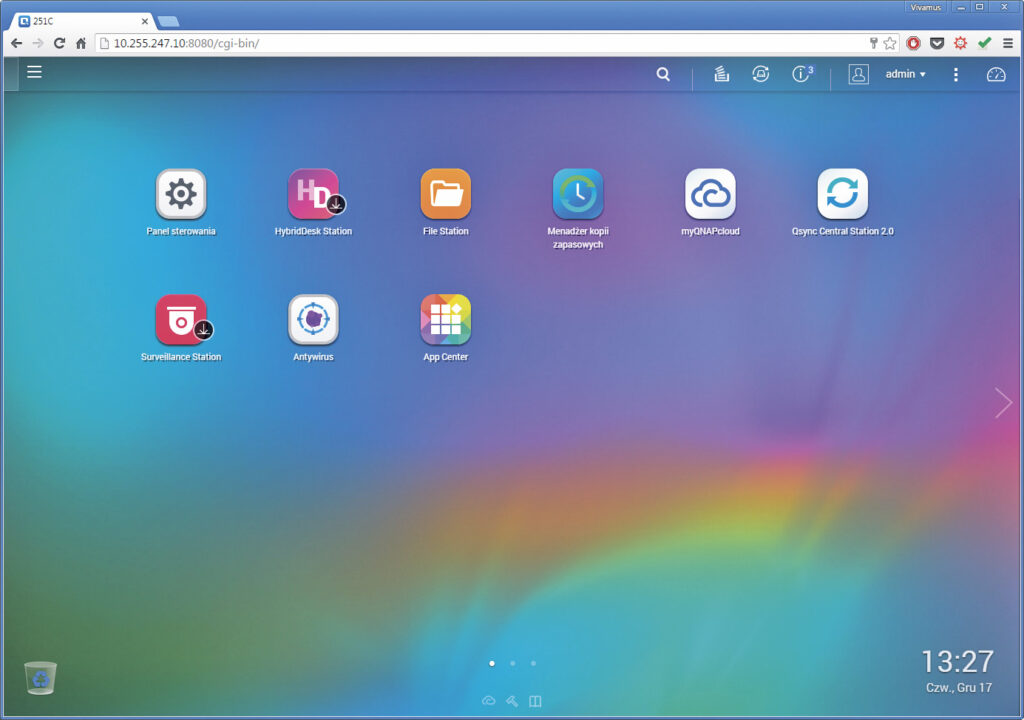Screen dimensions: 1024x720
Task: Launch HybridDesk Station
Action: click(x=313, y=194)
